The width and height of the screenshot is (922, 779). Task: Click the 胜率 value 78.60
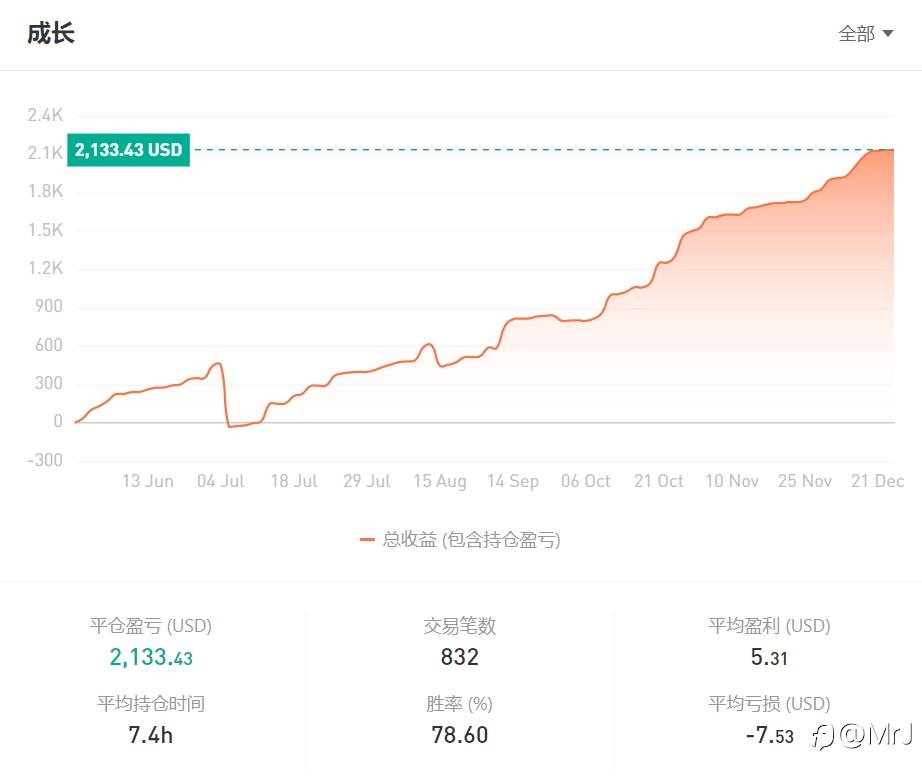tap(460, 735)
